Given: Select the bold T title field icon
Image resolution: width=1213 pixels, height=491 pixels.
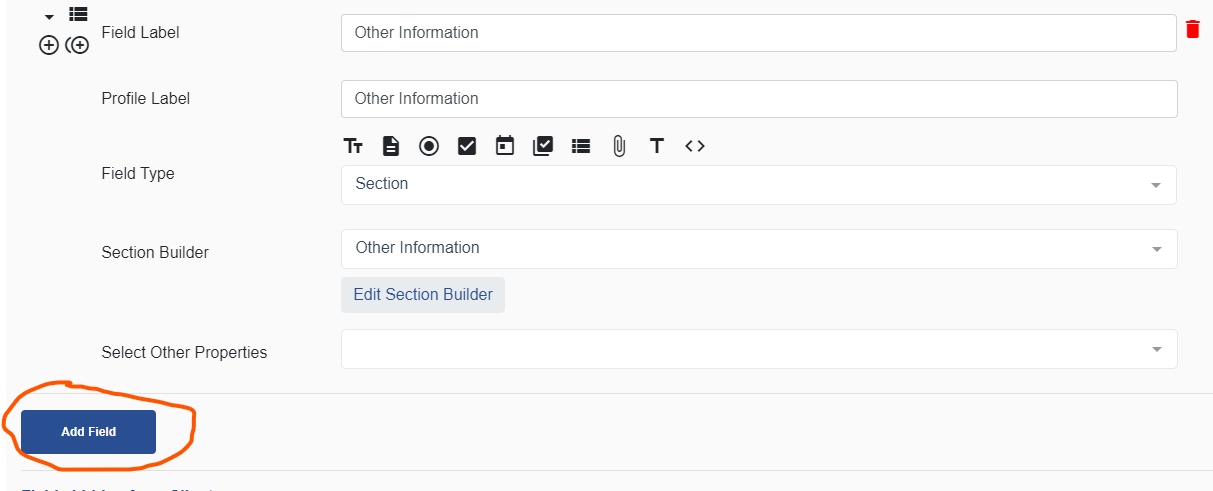Looking at the screenshot, I should coord(657,146).
